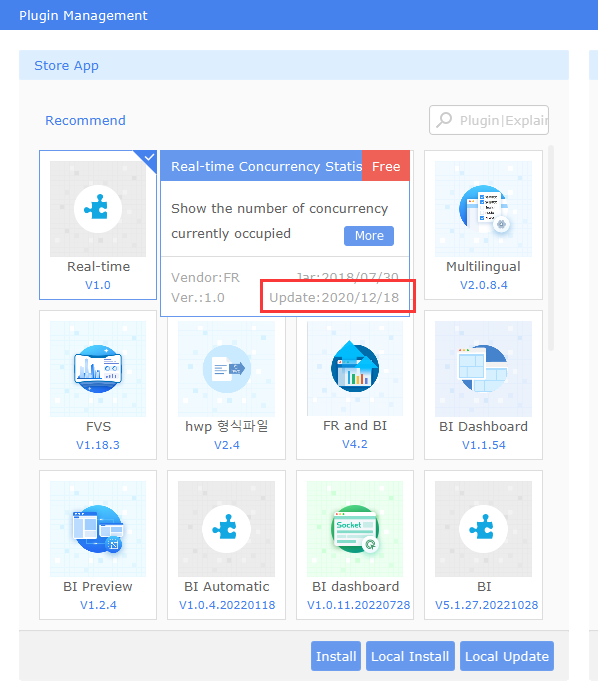Image resolution: width=598 pixels, height=685 pixels.
Task: Select the Socket BI dashboard plugin icon
Action: coord(355,529)
